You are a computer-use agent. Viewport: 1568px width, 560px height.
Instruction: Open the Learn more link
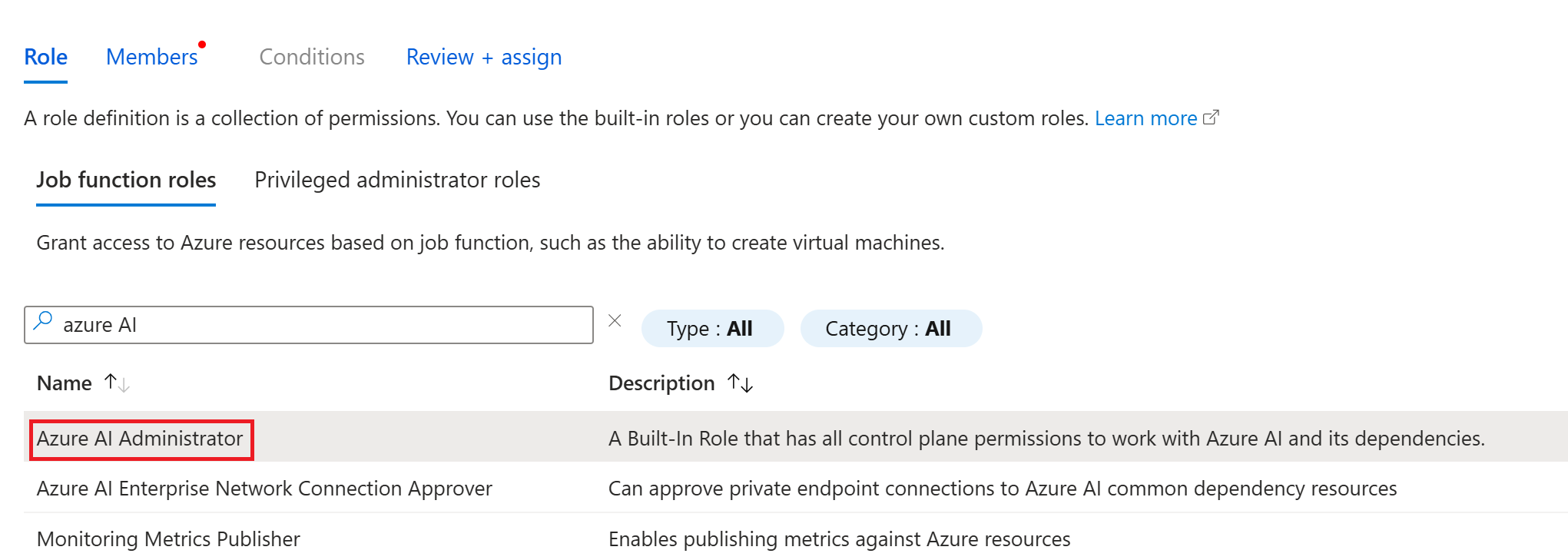pyautogui.click(x=1145, y=118)
